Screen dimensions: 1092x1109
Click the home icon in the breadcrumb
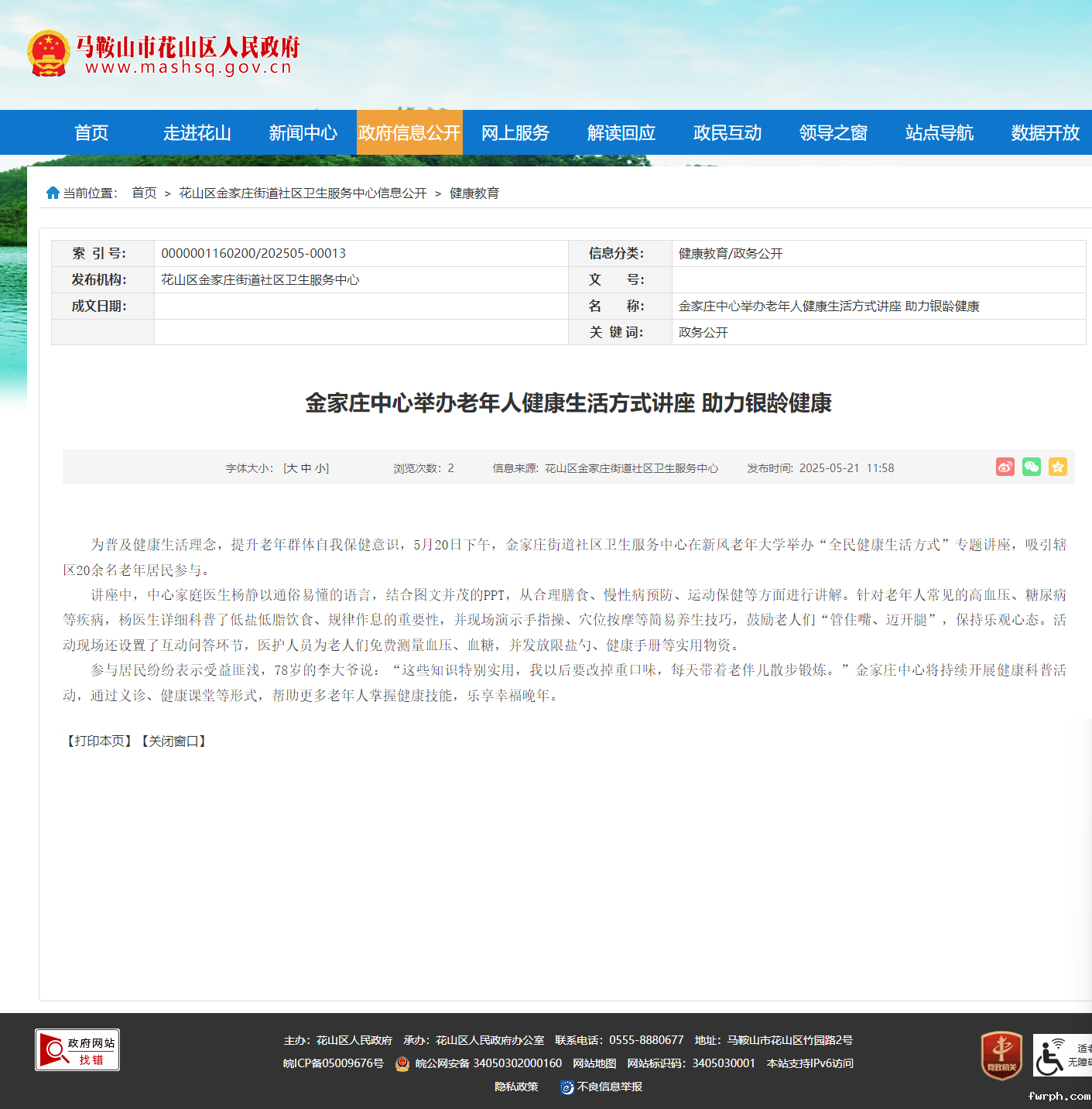(53, 192)
